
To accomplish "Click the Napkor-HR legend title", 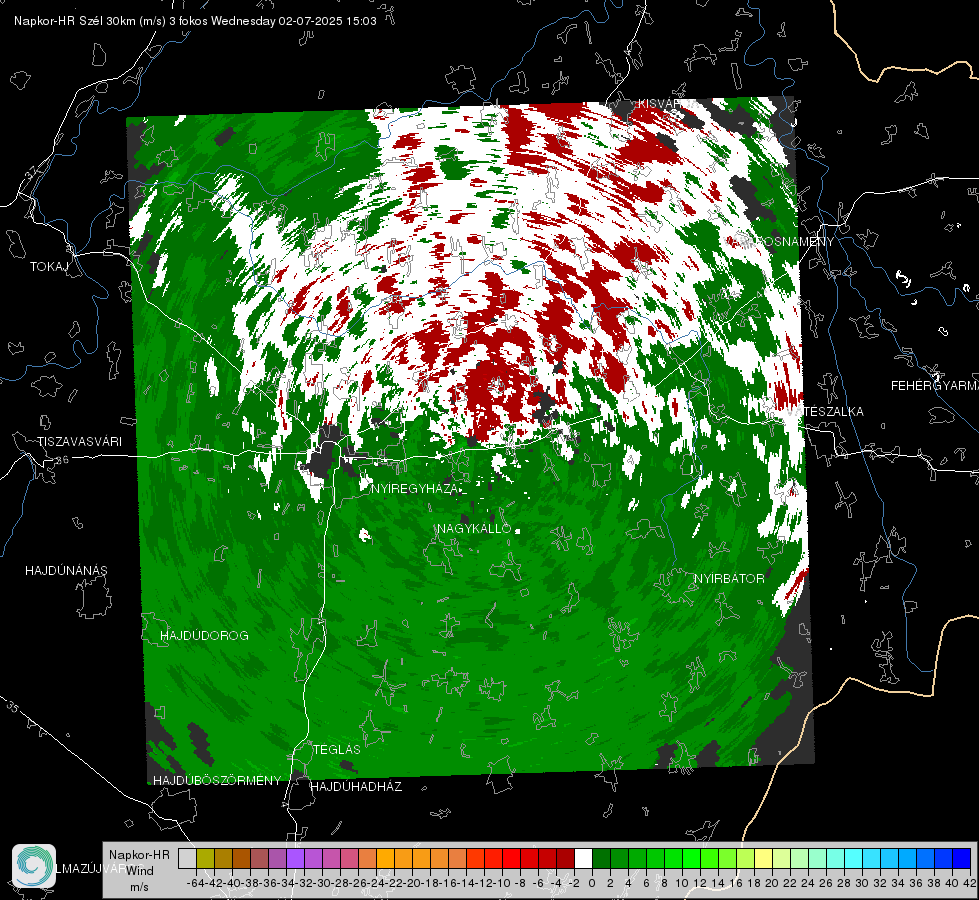I will point(139,854).
